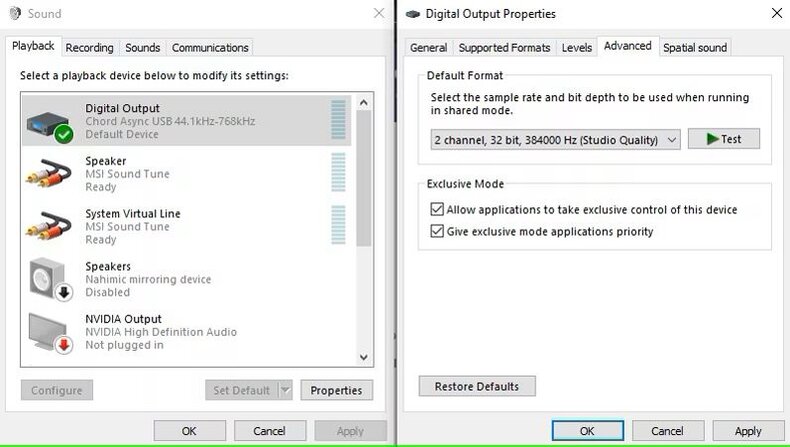Click Apply in the Sound window
This screenshot has height=447, width=790.
[x=350, y=431]
